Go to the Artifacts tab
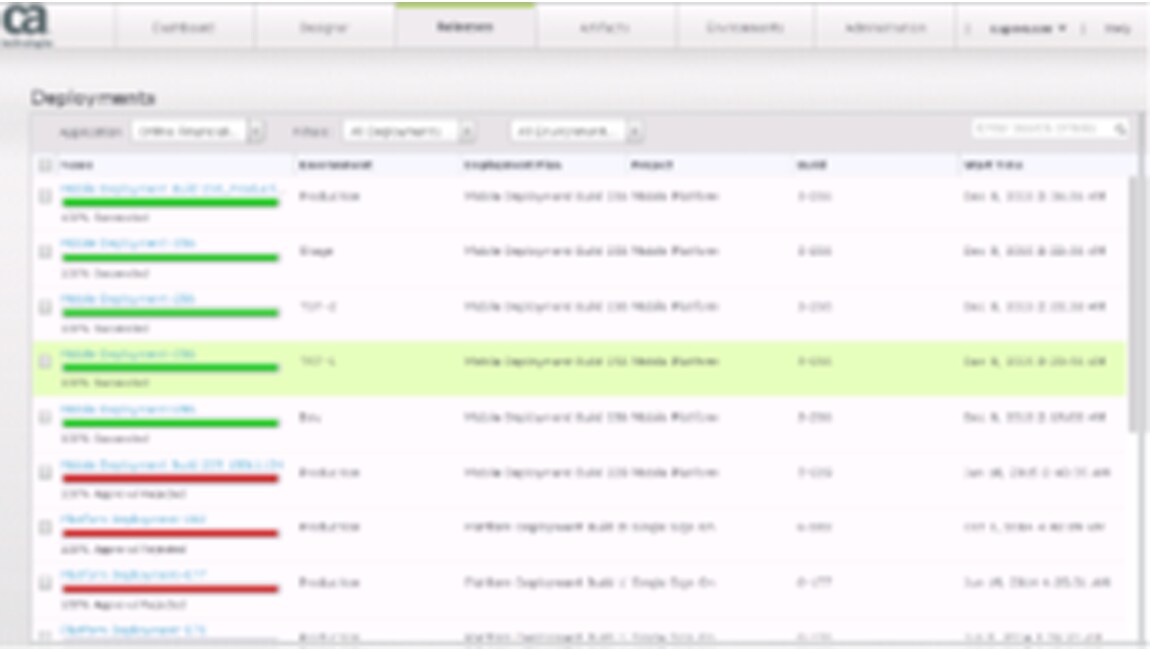The height and width of the screenshot is (650, 1150). point(605,28)
